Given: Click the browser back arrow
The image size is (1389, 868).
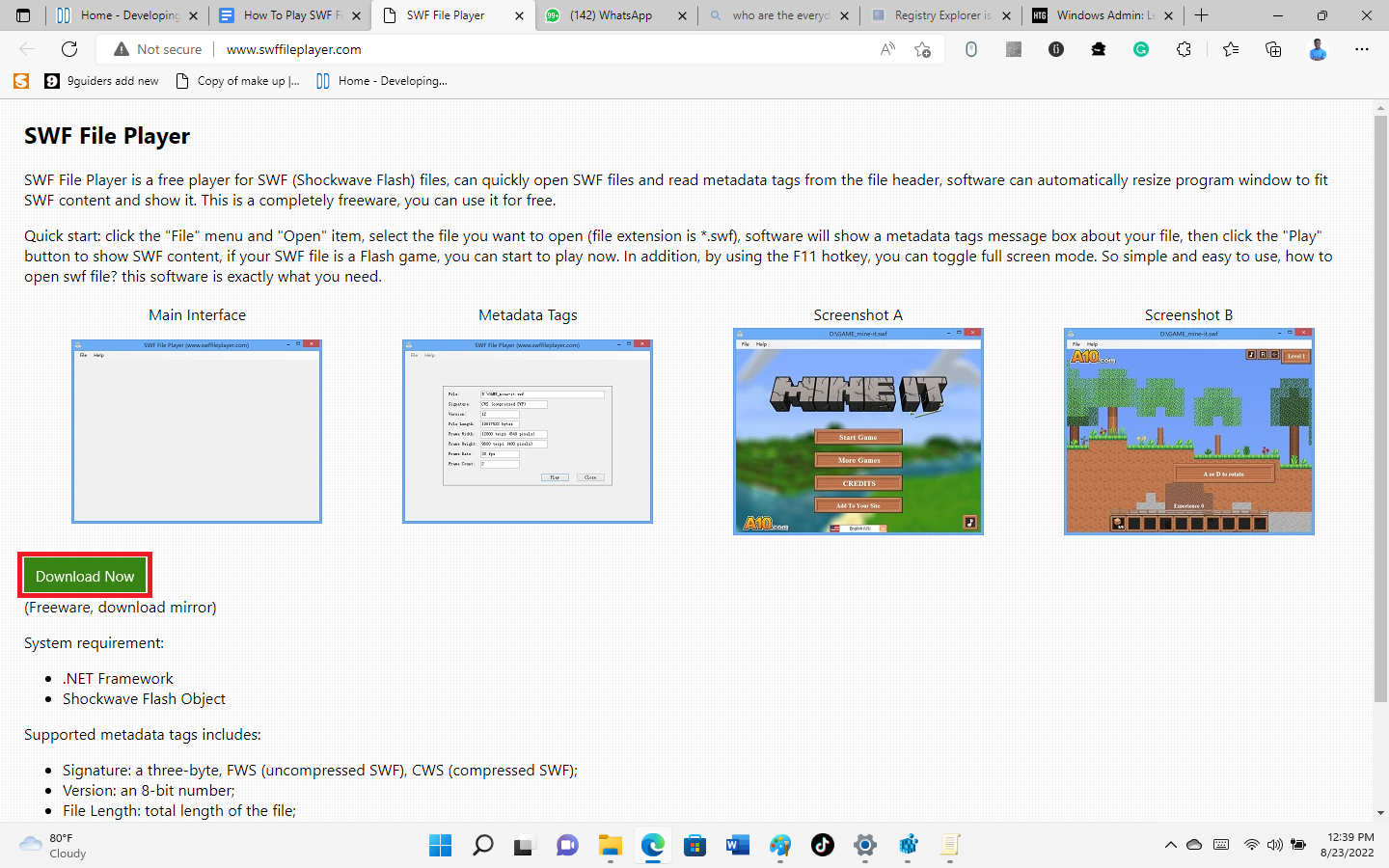Looking at the screenshot, I should (27, 49).
